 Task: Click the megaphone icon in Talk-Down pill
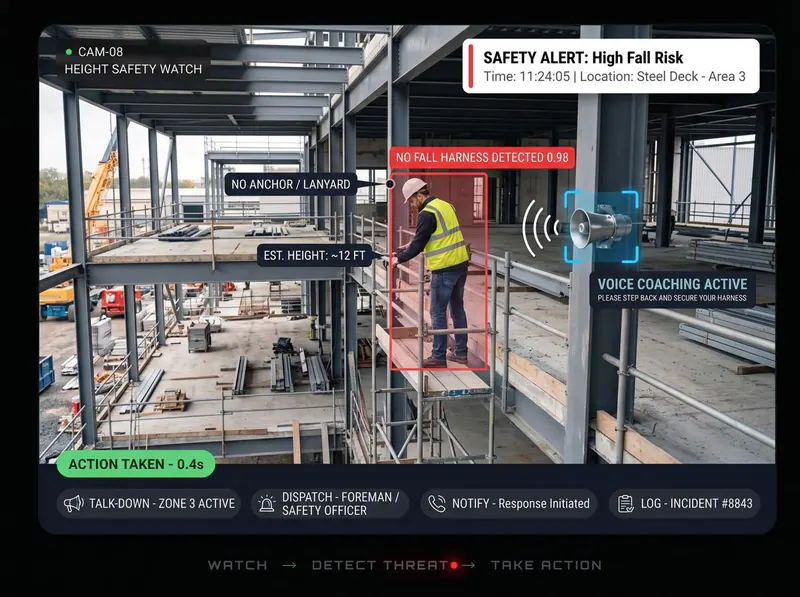point(73,504)
